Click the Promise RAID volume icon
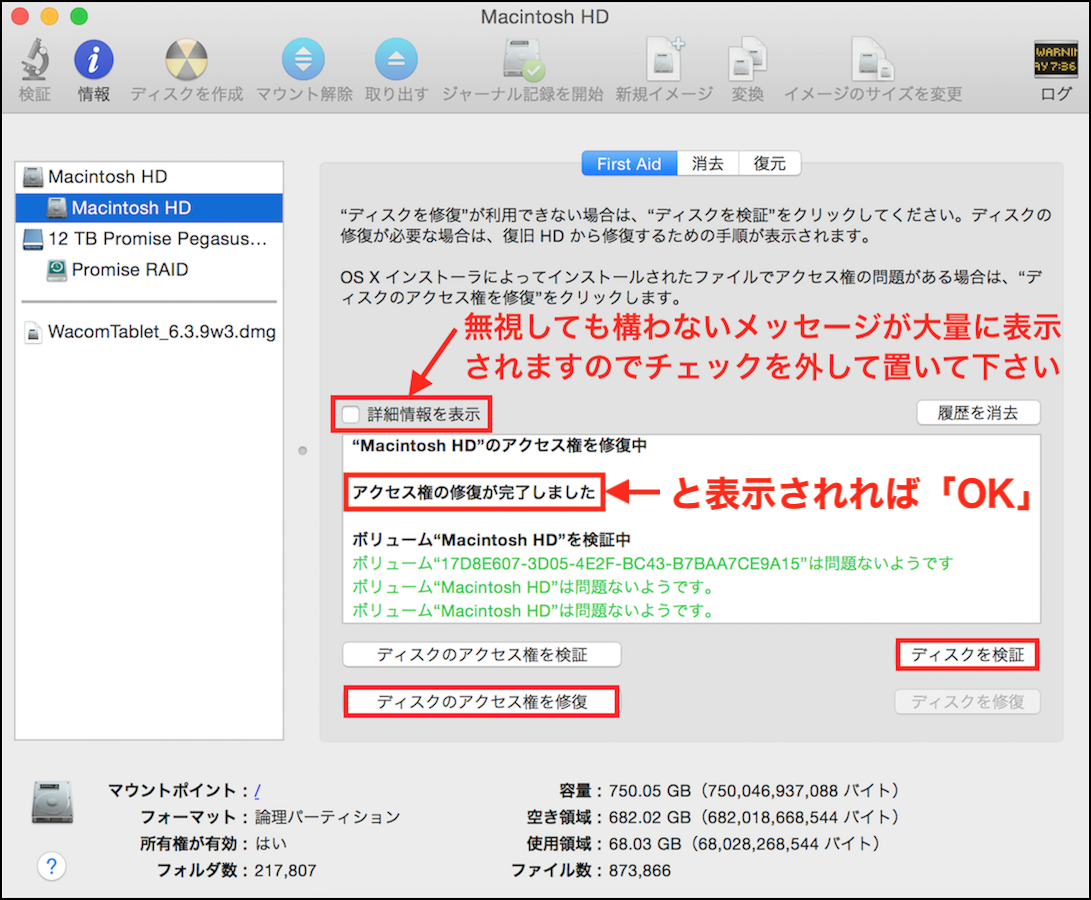This screenshot has height=900, width=1091. [56, 269]
